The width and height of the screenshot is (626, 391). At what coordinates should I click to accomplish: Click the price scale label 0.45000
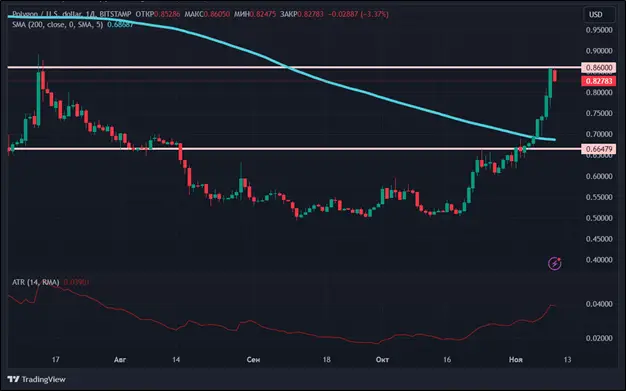click(x=599, y=239)
